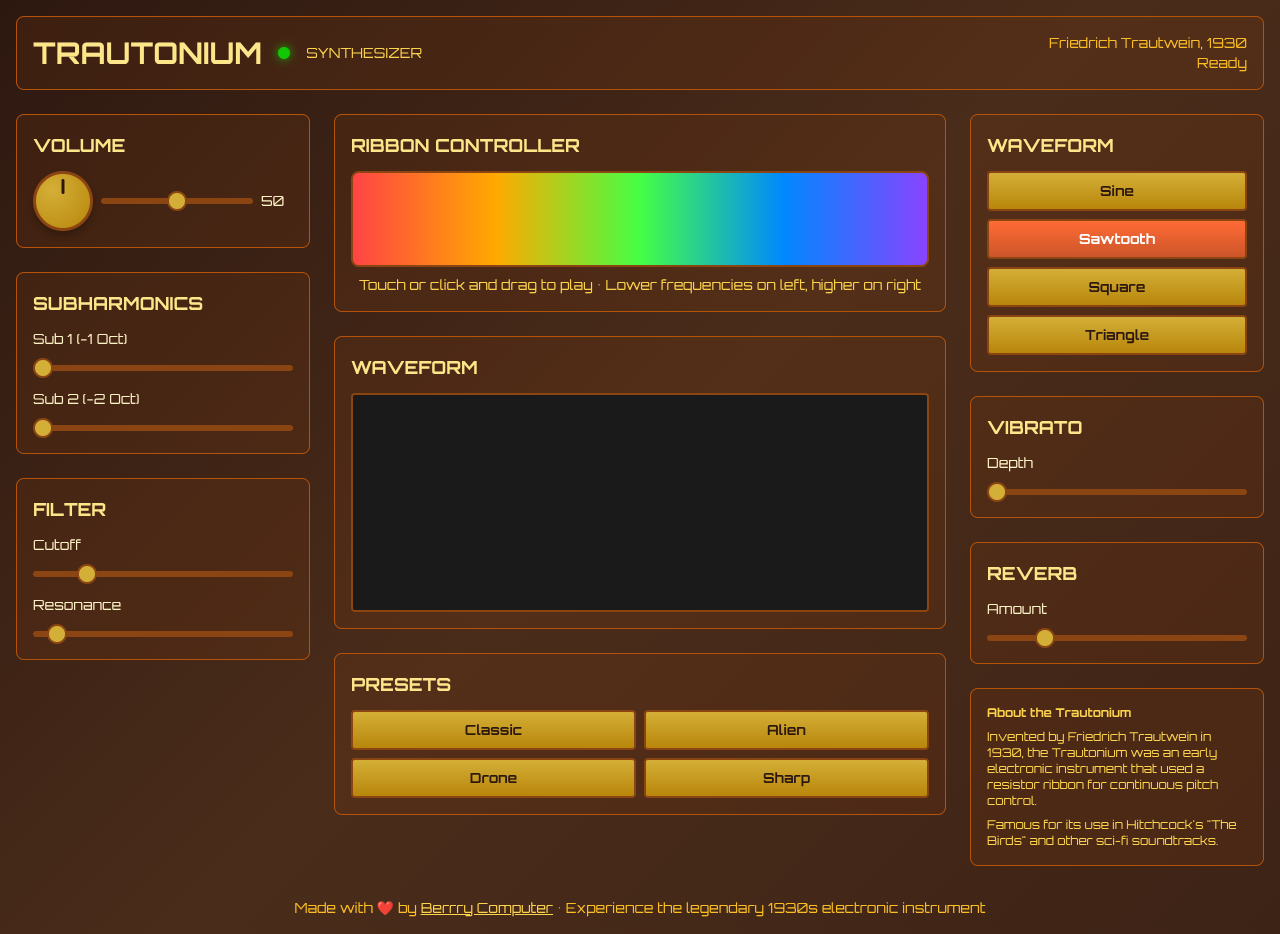Set the Reverb Amount slider
The width and height of the screenshot is (1280, 934).
tap(1045, 637)
